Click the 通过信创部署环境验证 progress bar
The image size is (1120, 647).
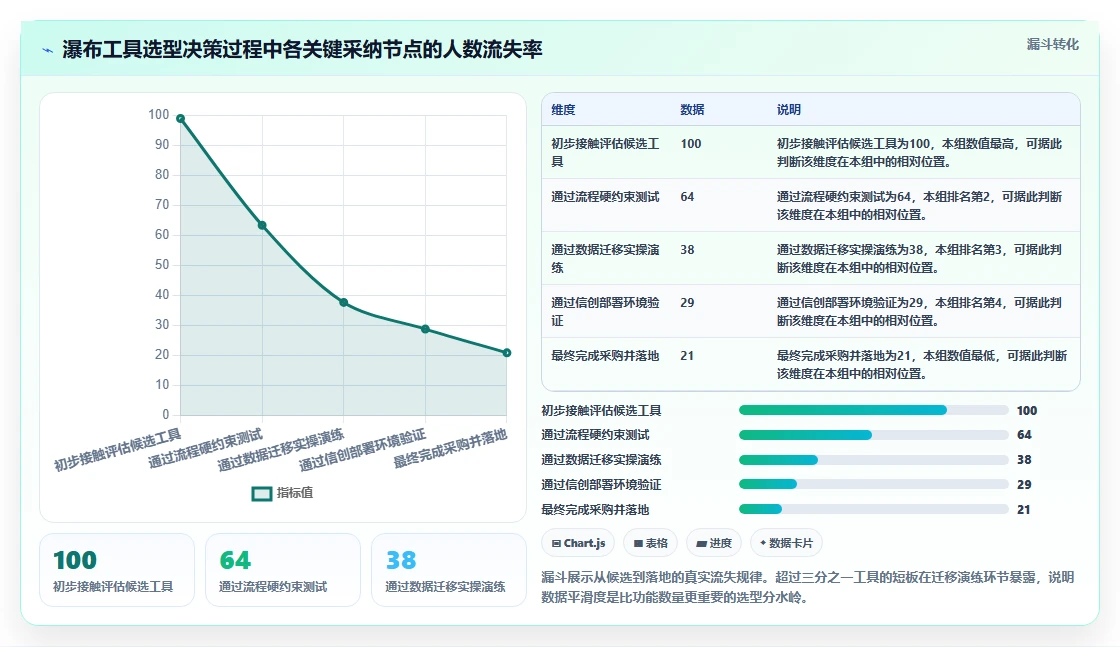[873, 484]
